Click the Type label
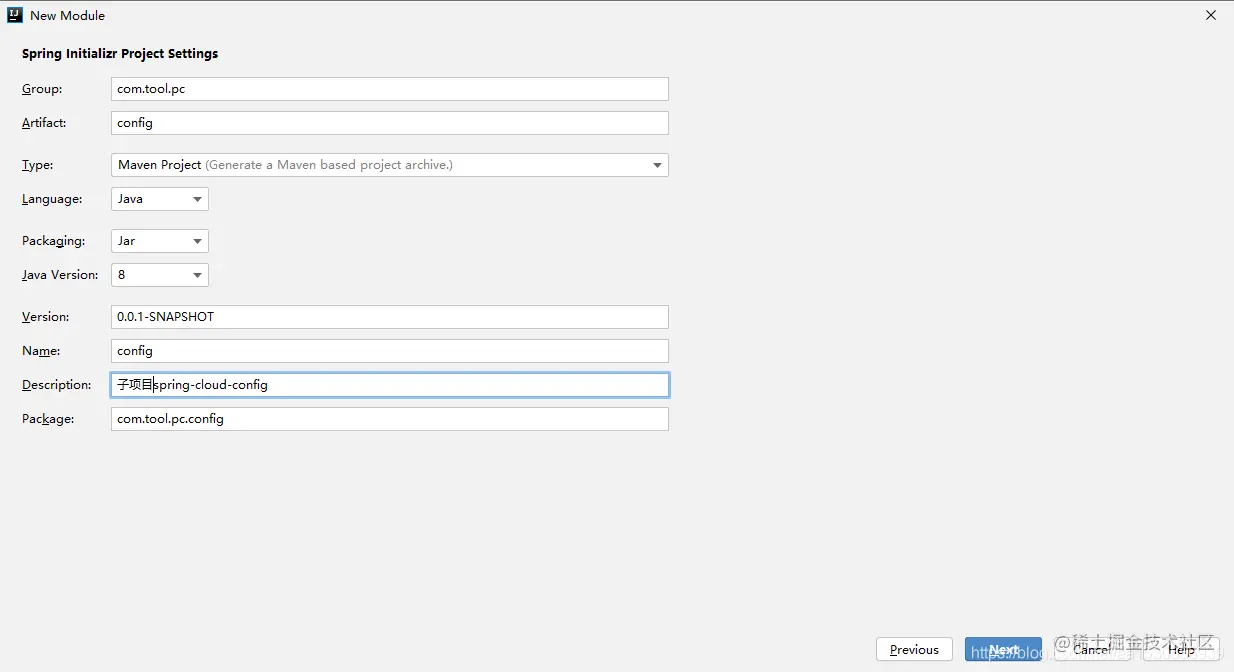The image size is (1234, 672). 38,165
